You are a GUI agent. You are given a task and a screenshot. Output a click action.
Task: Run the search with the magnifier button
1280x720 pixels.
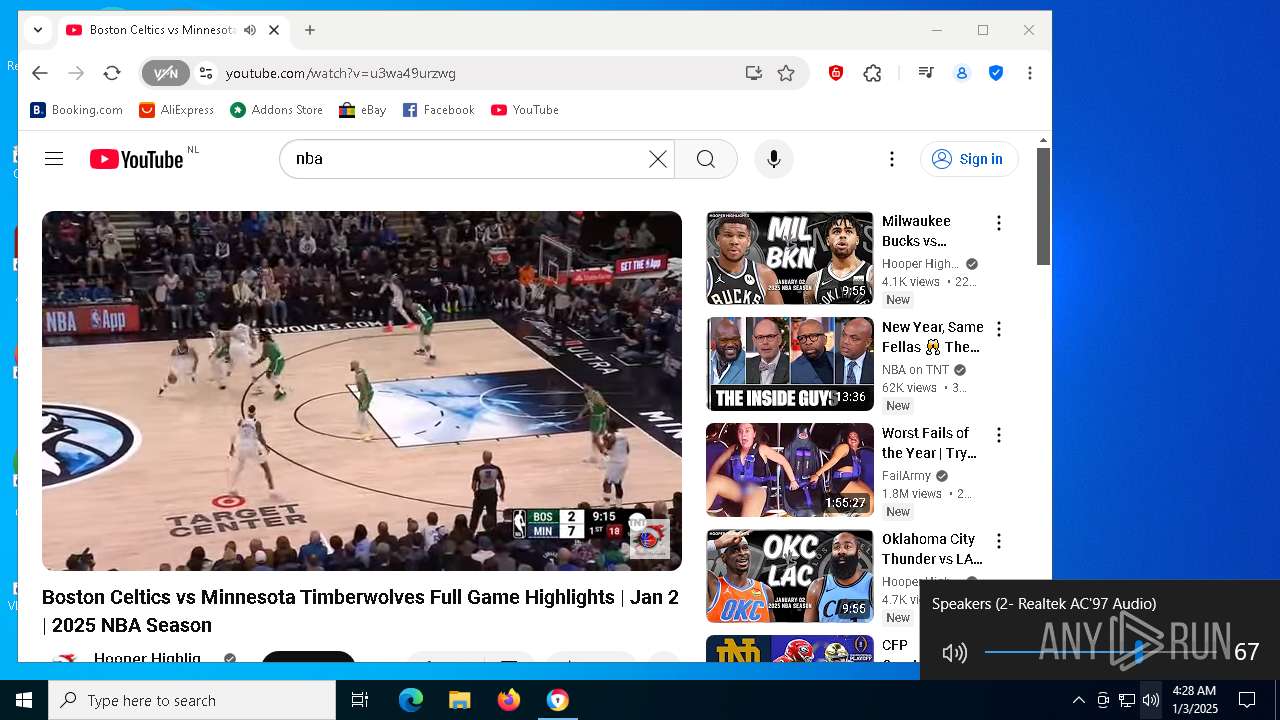pos(706,159)
